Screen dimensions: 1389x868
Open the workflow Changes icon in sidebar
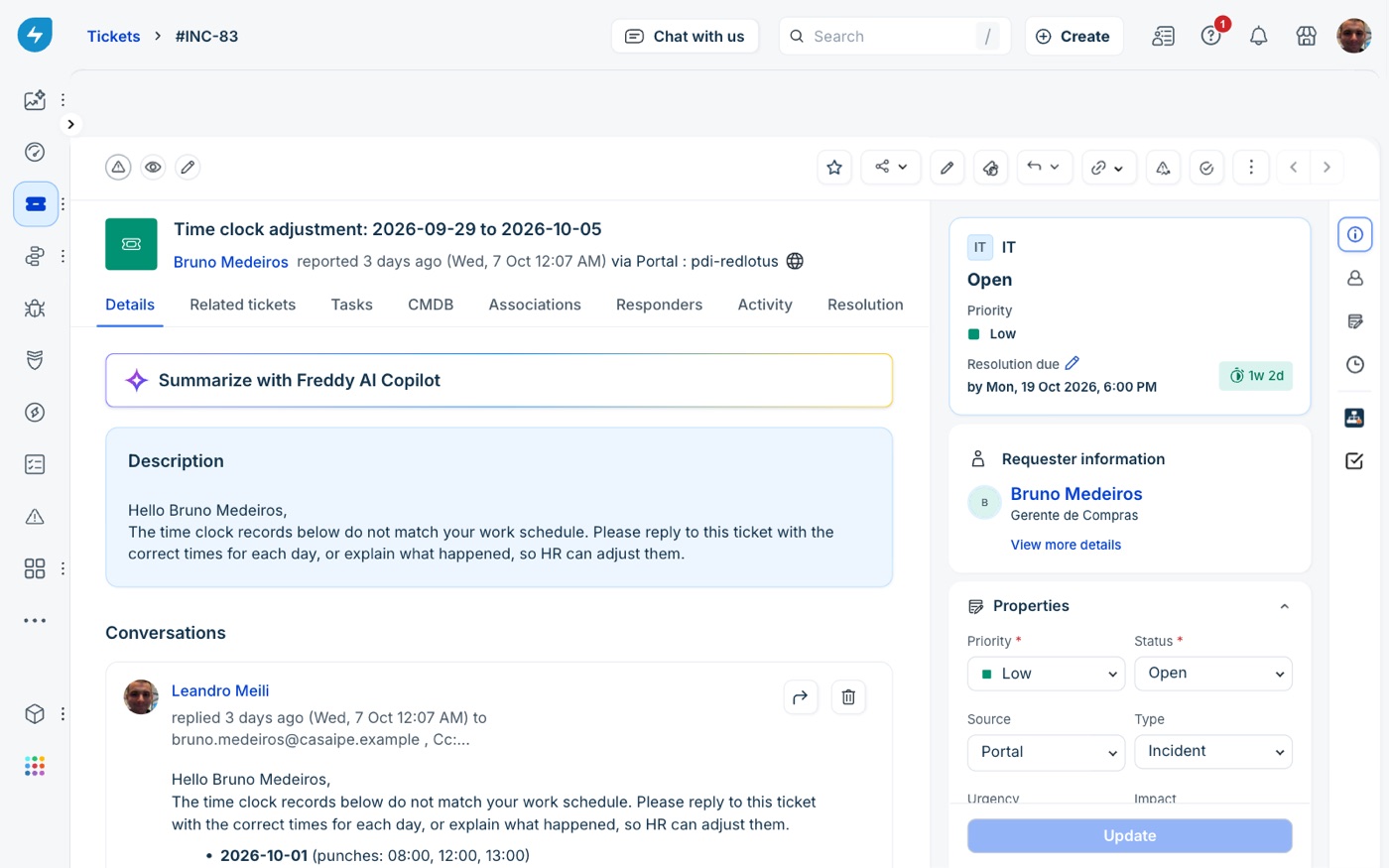(35, 256)
